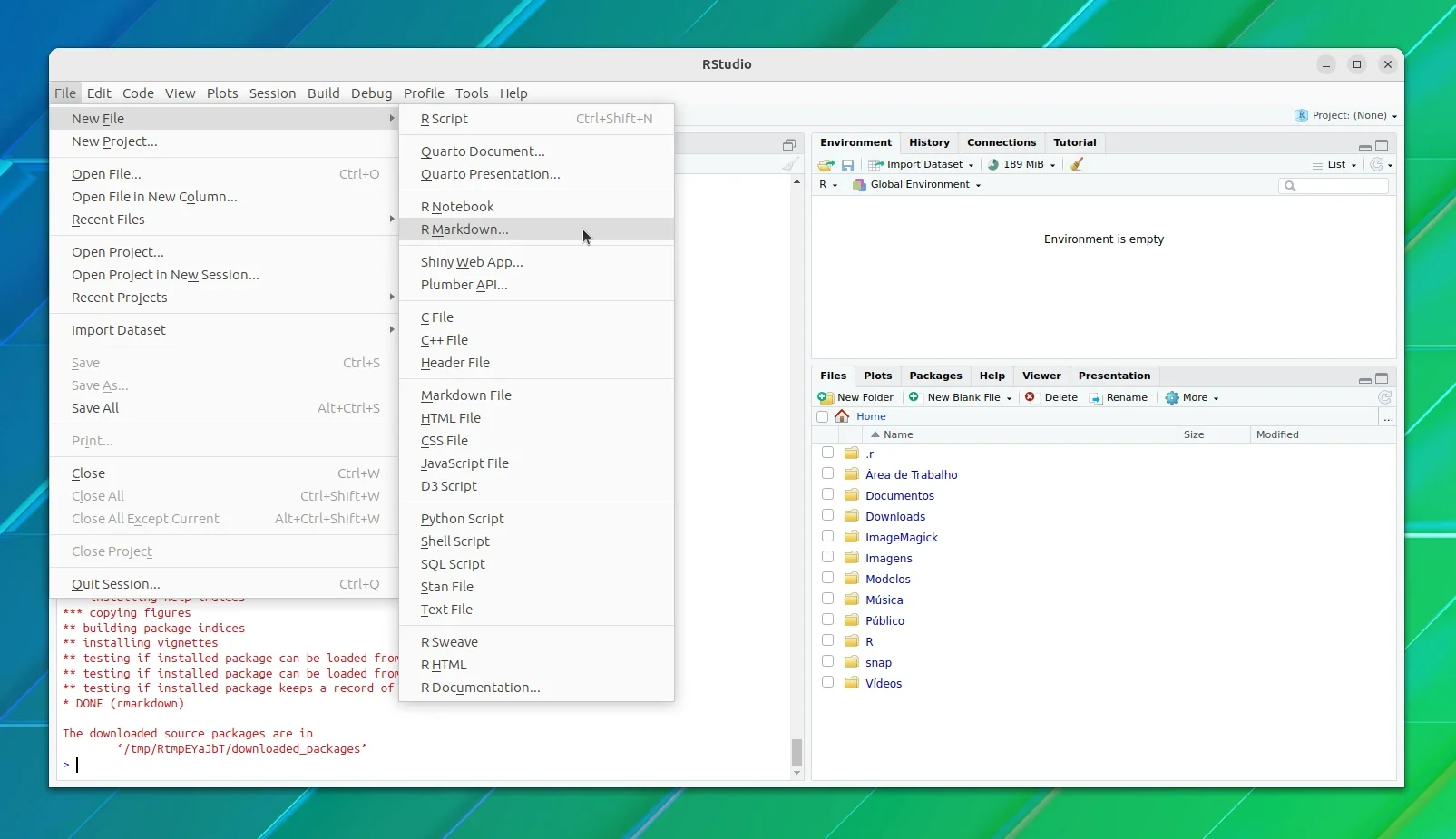This screenshot has width=1456, height=839.
Task: Click the console vertical scrollbar thumb
Action: click(796, 753)
